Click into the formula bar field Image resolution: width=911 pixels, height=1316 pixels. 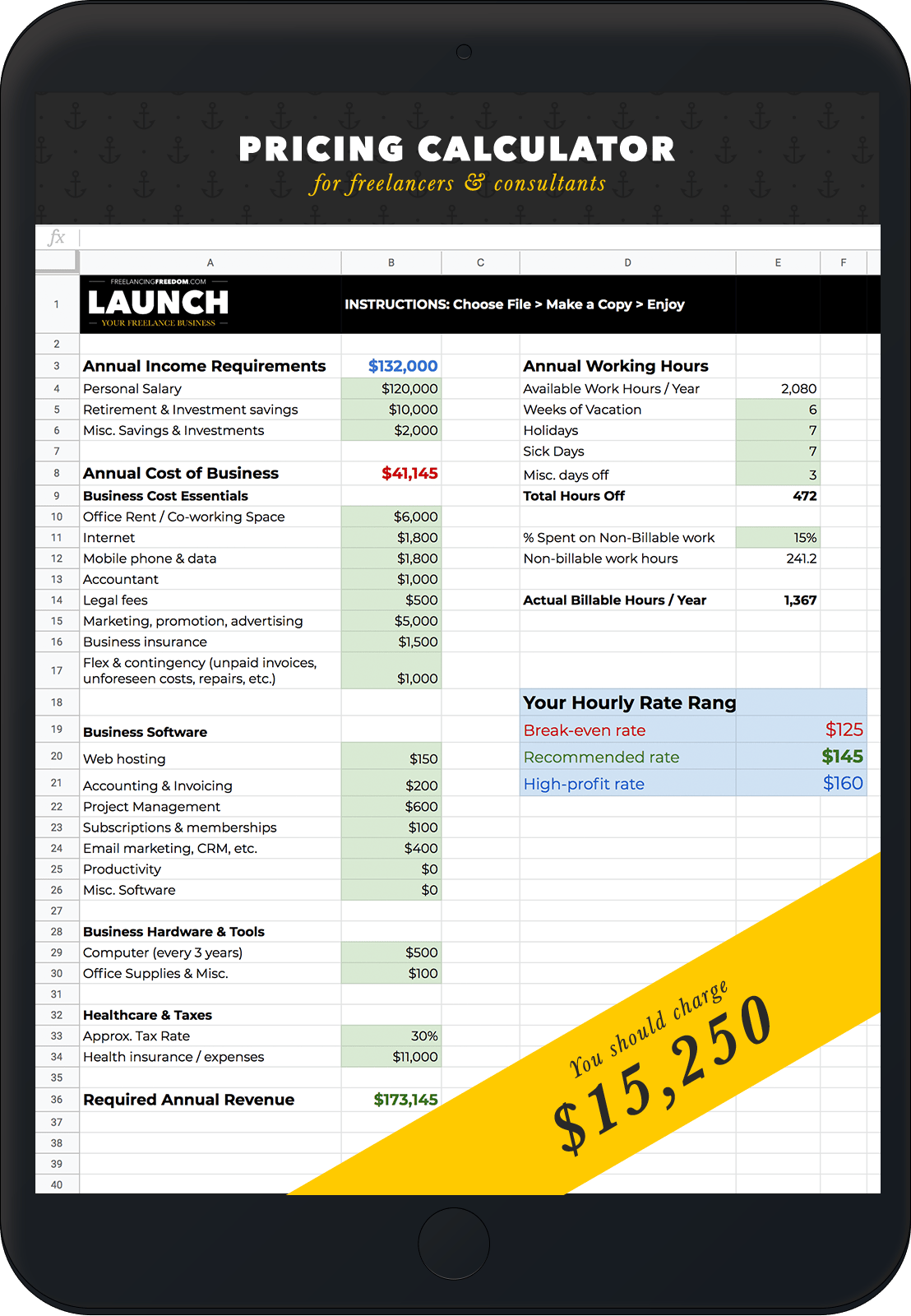(479, 238)
